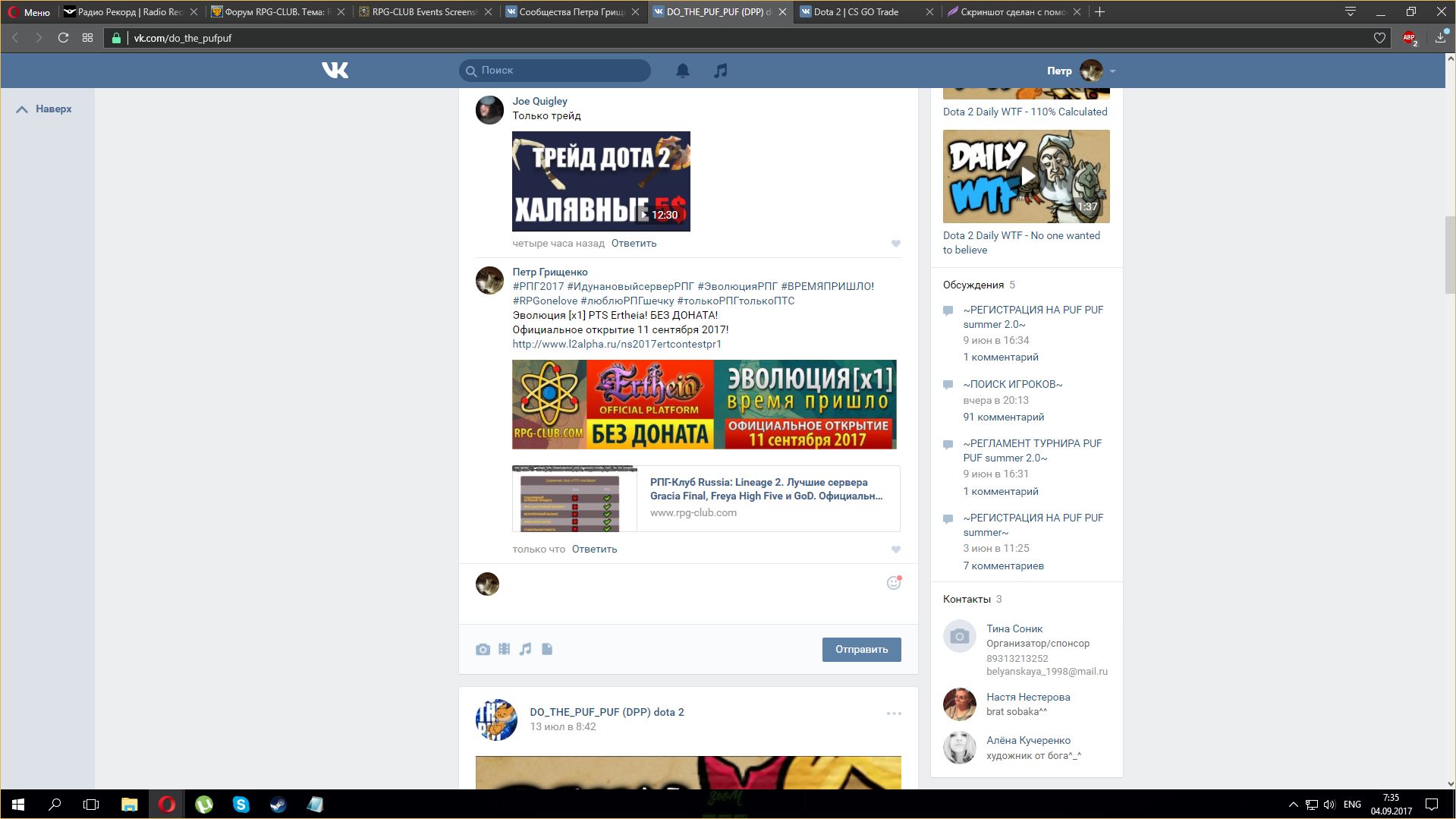The width and height of the screenshot is (1456, 819).
Task: Attach a document with file icon
Action: tap(547, 649)
